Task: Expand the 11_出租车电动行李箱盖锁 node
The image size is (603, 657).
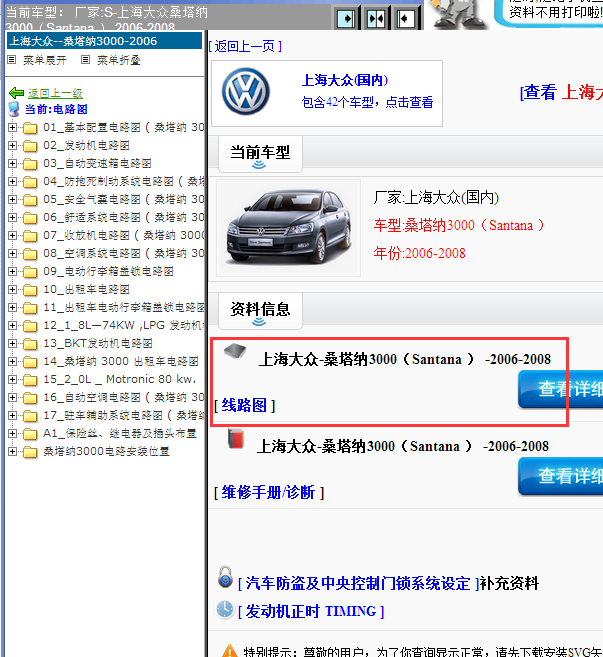Action: pyautogui.click(x=13, y=308)
